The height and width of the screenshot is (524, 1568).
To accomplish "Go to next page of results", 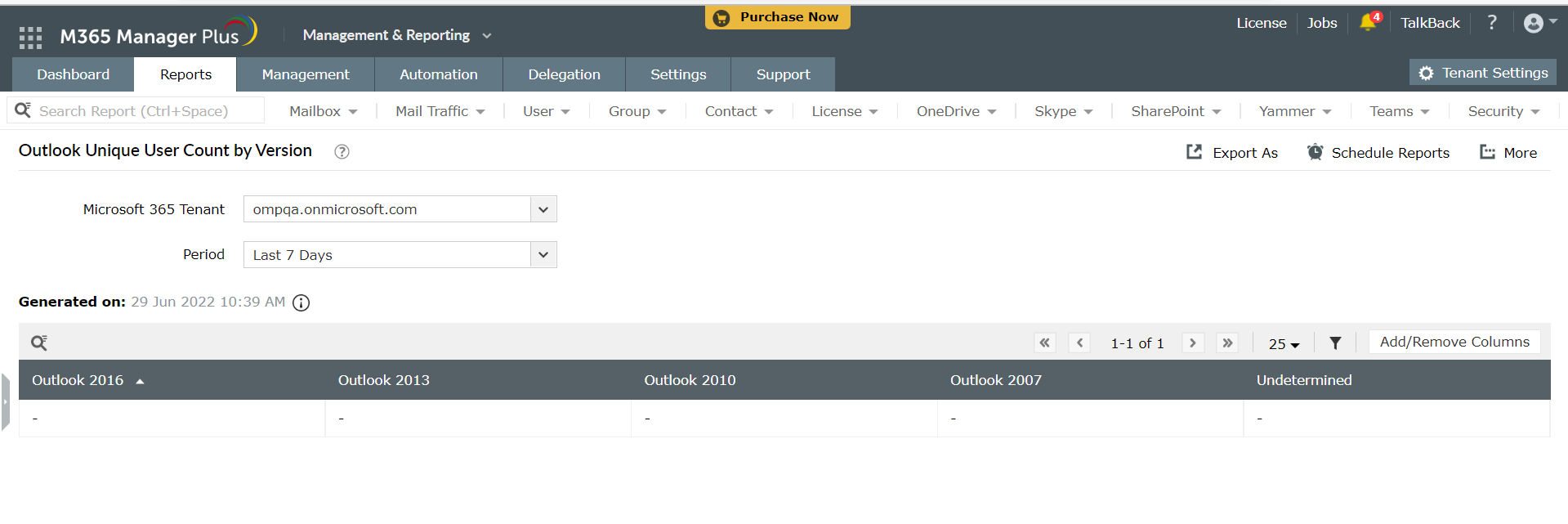I will click(x=1193, y=343).
